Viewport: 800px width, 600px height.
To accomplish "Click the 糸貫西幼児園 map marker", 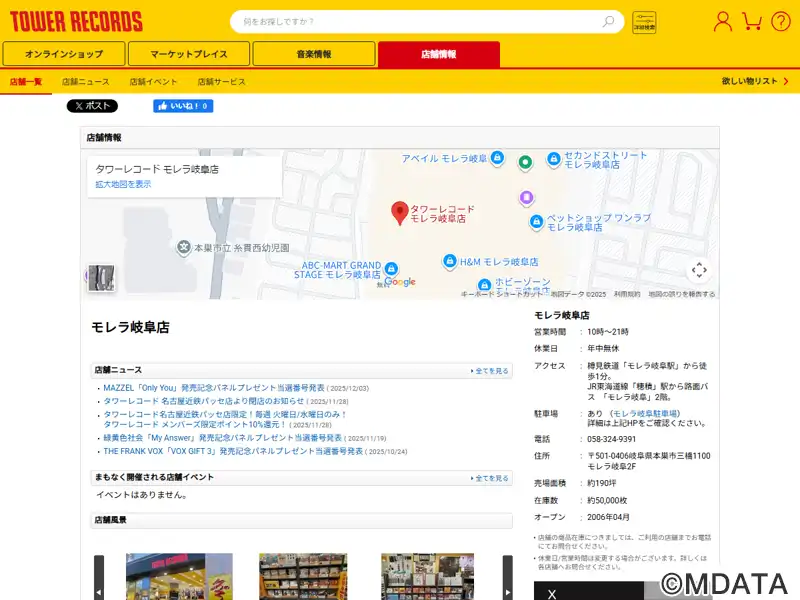I will pyautogui.click(x=184, y=247).
